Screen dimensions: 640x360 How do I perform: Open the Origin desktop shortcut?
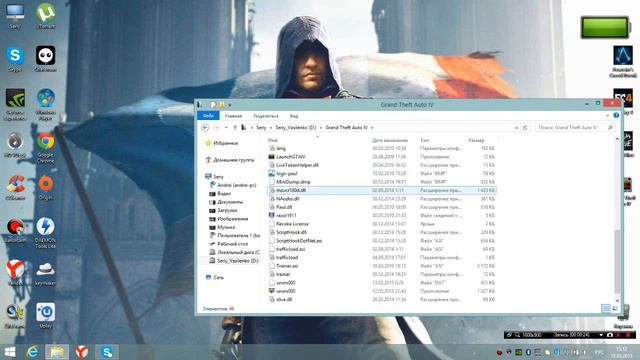point(46,187)
